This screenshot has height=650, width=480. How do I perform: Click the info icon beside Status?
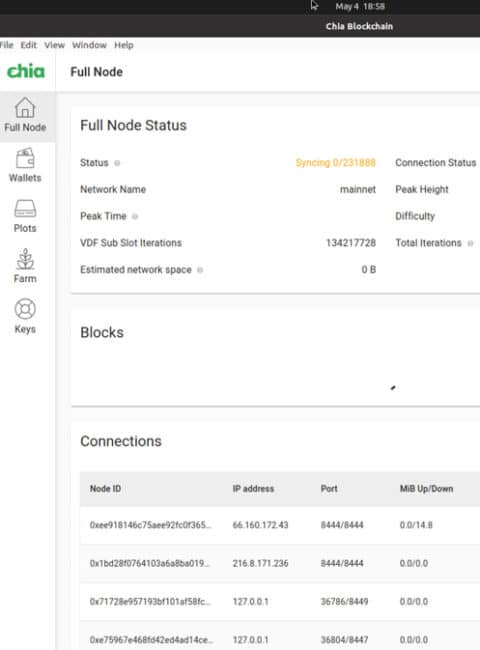click(x=117, y=163)
